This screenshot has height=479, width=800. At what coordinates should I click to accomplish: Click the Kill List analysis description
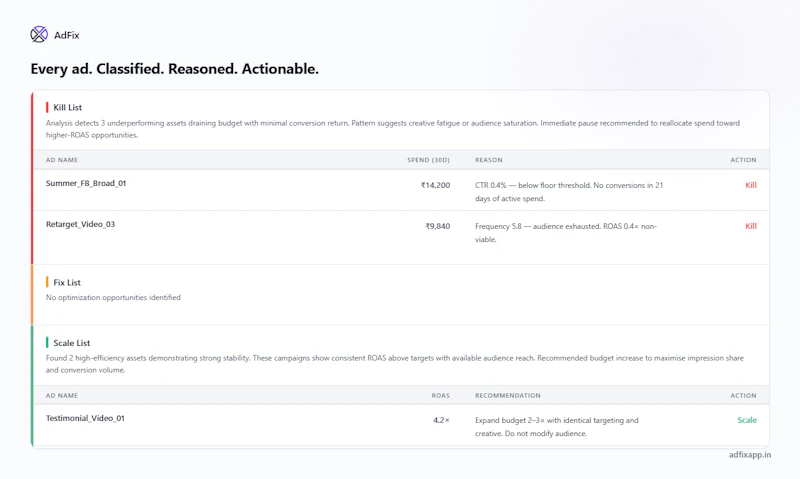tap(393, 129)
